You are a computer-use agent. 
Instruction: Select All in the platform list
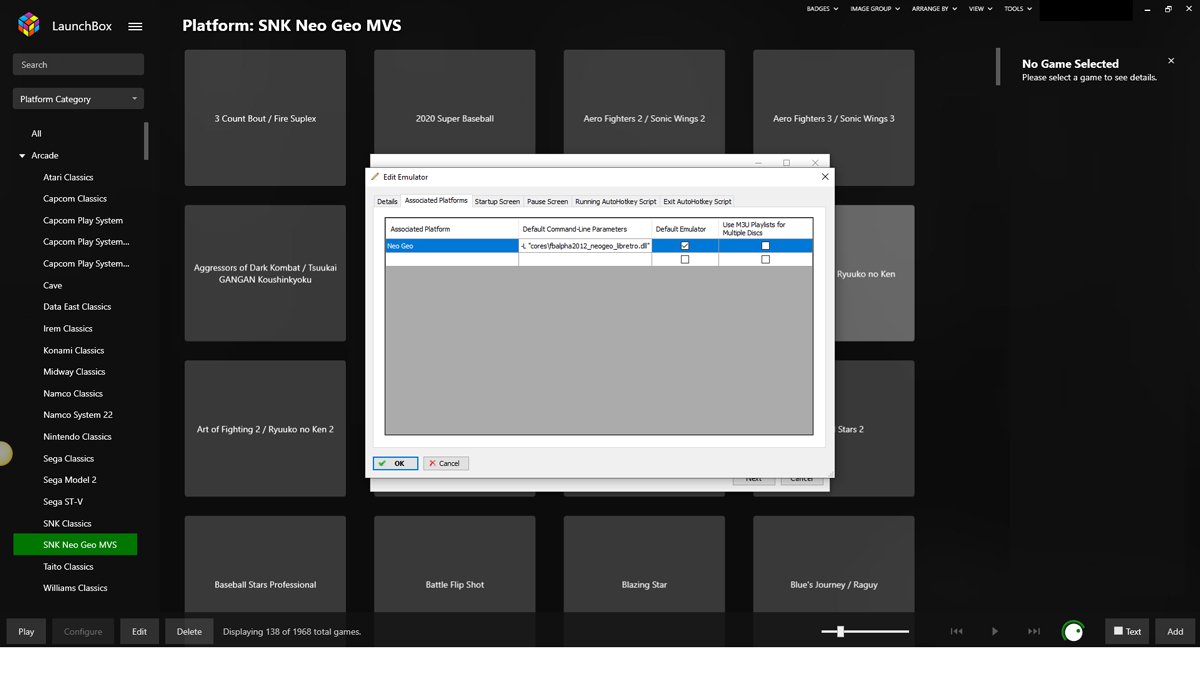tap(36, 134)
